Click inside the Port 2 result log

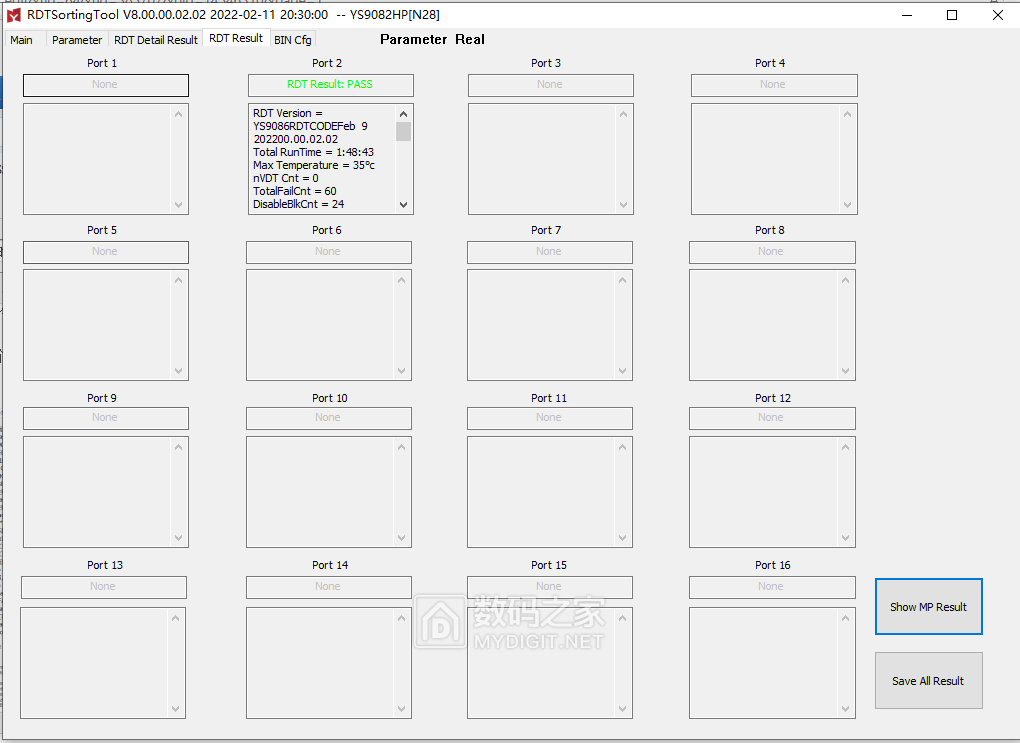(322, 159)
